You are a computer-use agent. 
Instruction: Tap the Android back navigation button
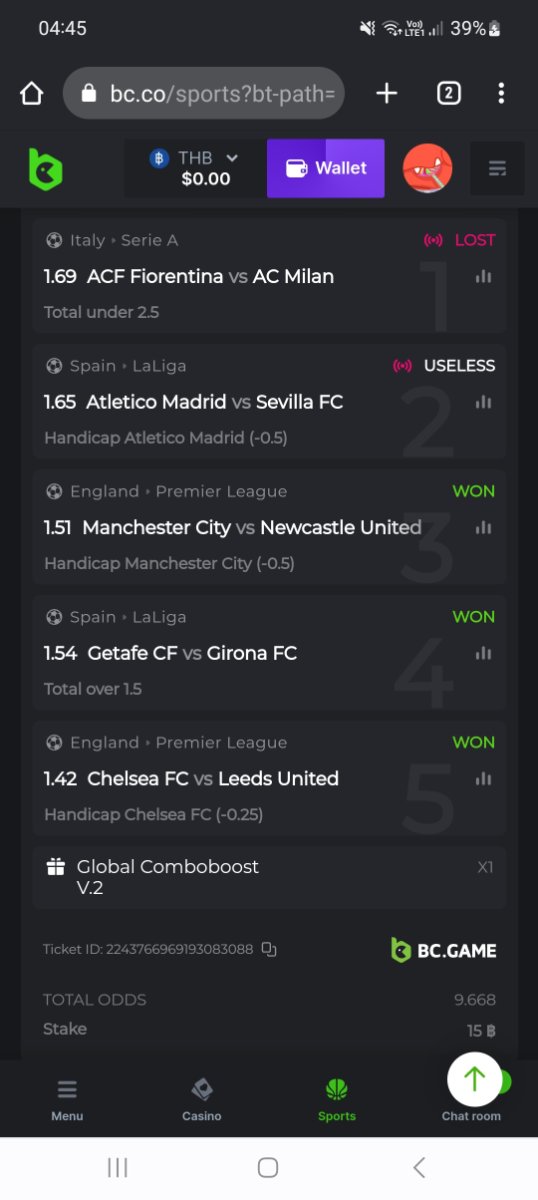click(419, 1167)
